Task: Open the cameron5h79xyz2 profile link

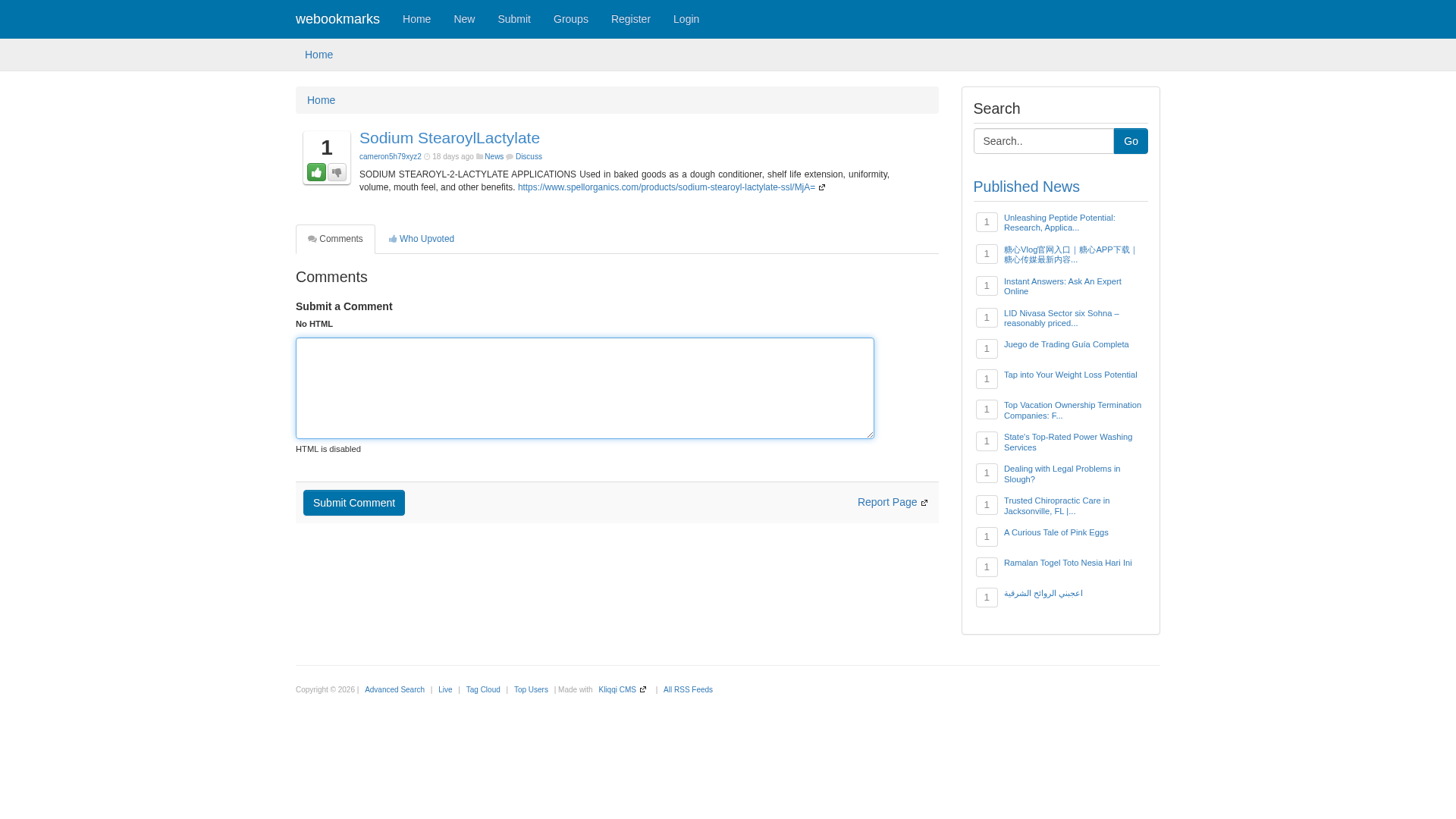Action: coord(390,156)
